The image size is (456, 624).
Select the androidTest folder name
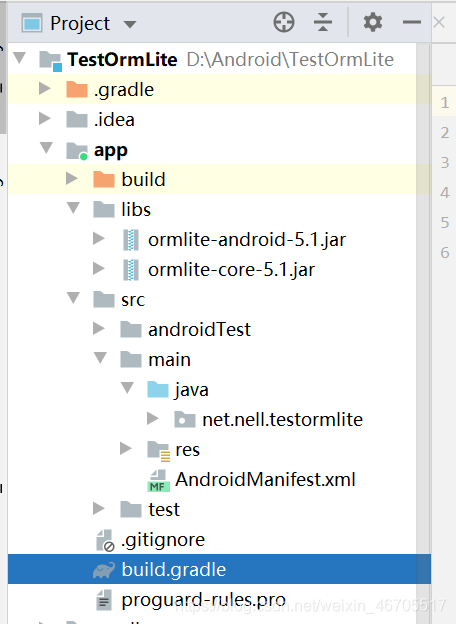199,330
